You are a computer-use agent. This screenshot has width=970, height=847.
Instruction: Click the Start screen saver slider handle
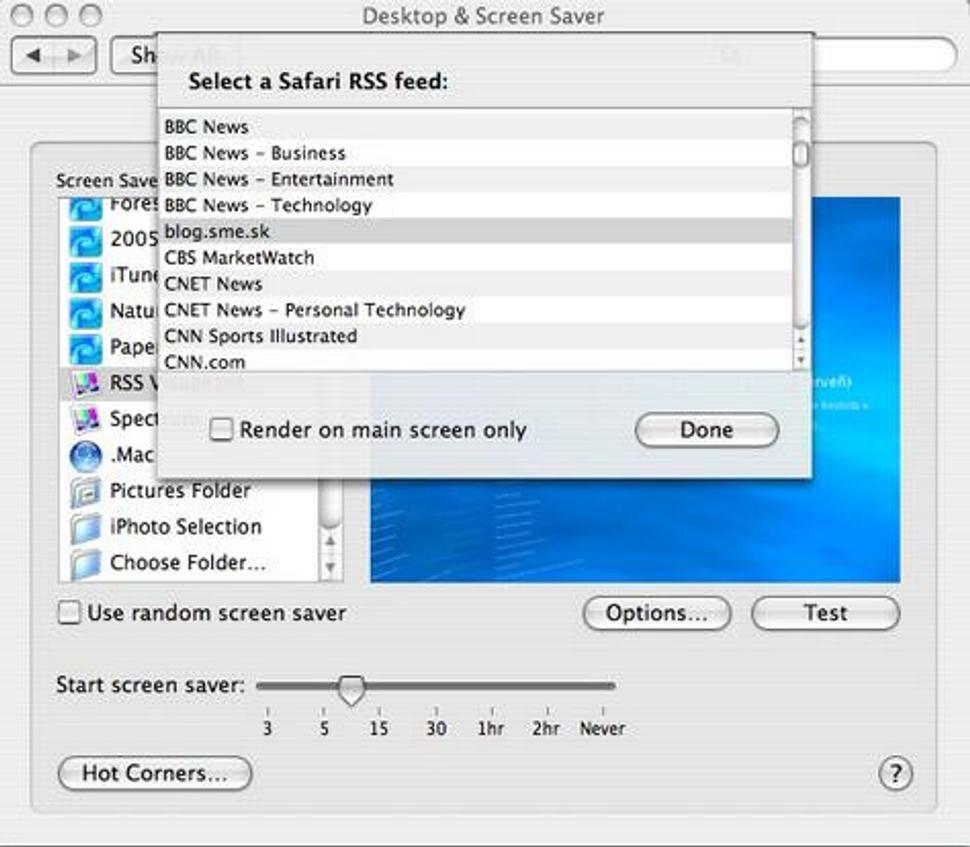(351, 689)
